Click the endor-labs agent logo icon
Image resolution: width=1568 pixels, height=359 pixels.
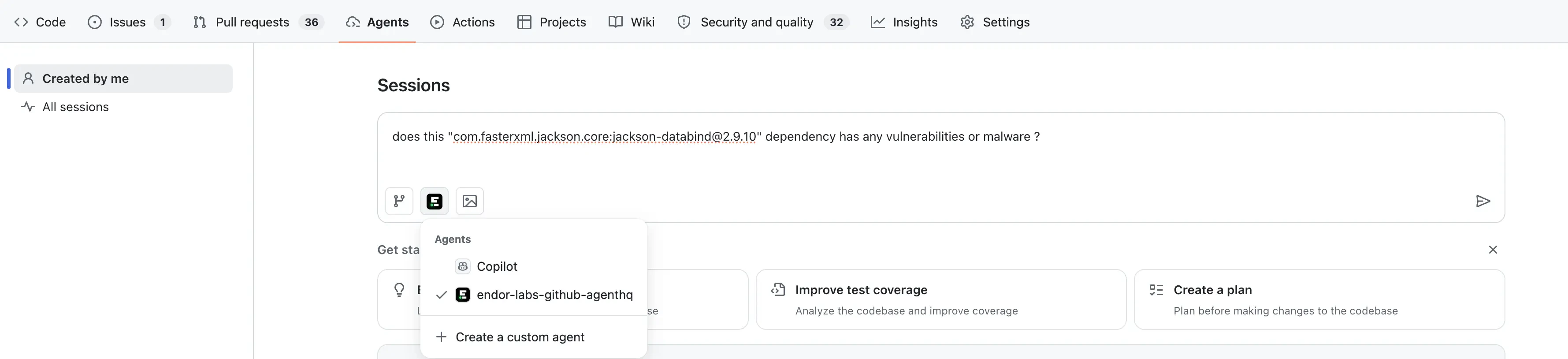463,295
